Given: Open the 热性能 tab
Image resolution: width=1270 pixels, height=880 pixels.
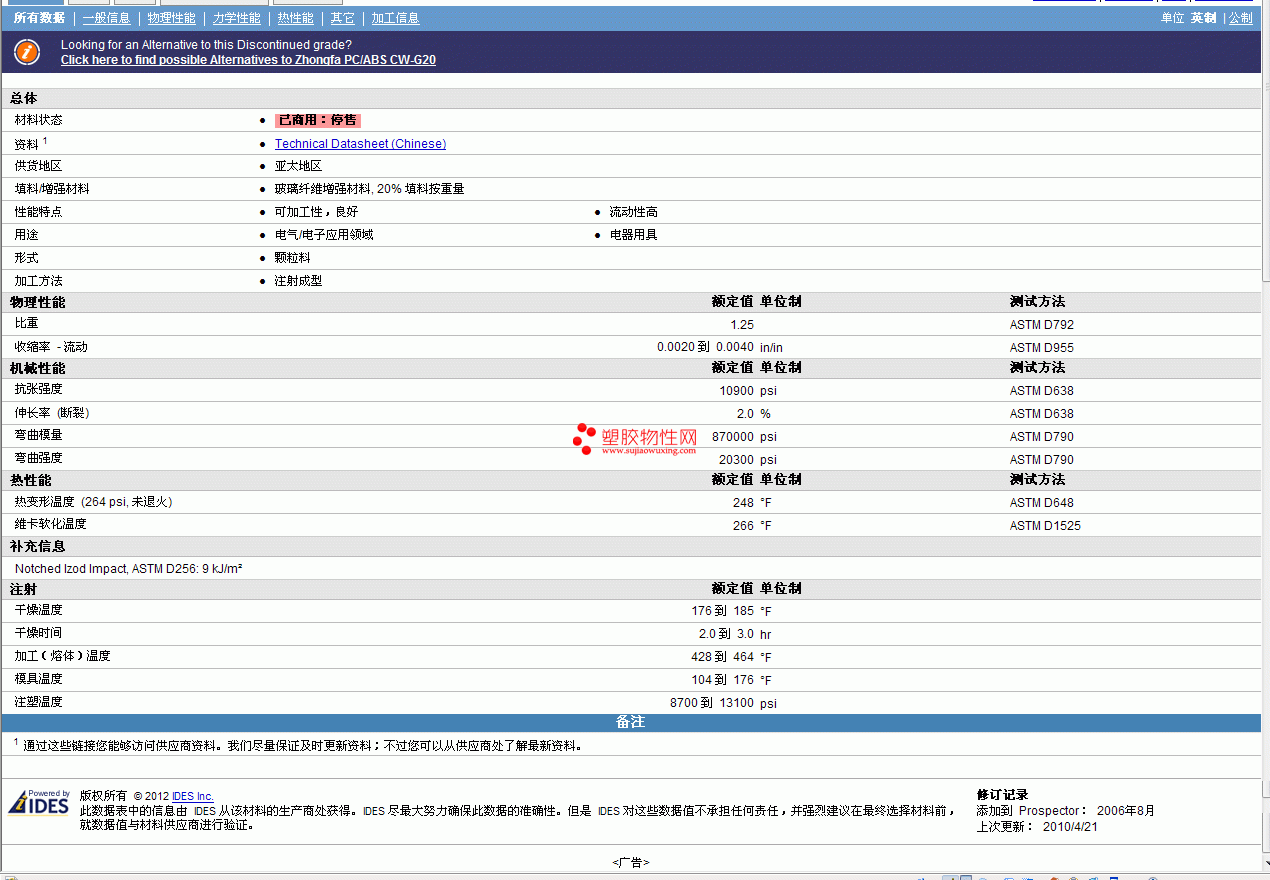Looking at the screenshot, I should coord(295,18).
